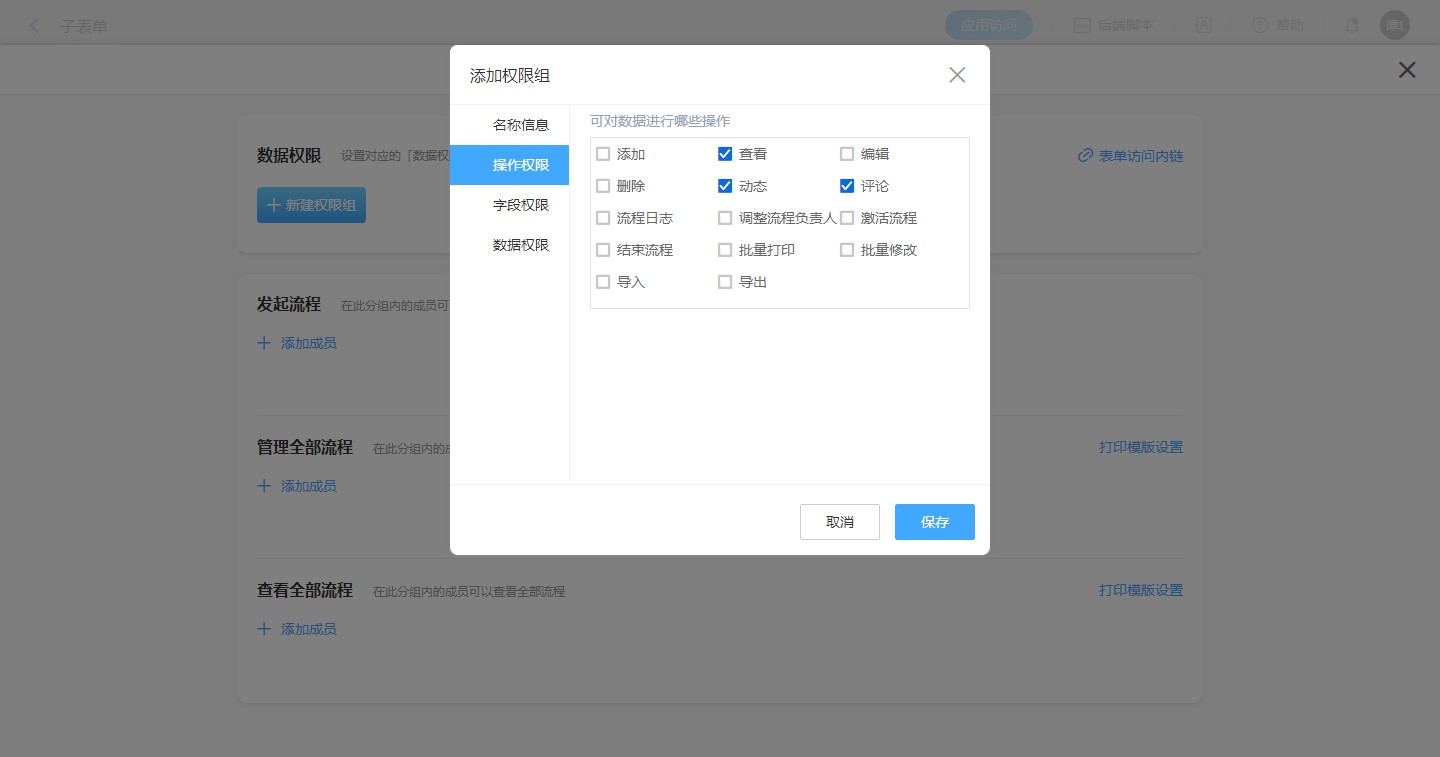Close the 添加权限组 dialog with X

(x=957, y=75)
